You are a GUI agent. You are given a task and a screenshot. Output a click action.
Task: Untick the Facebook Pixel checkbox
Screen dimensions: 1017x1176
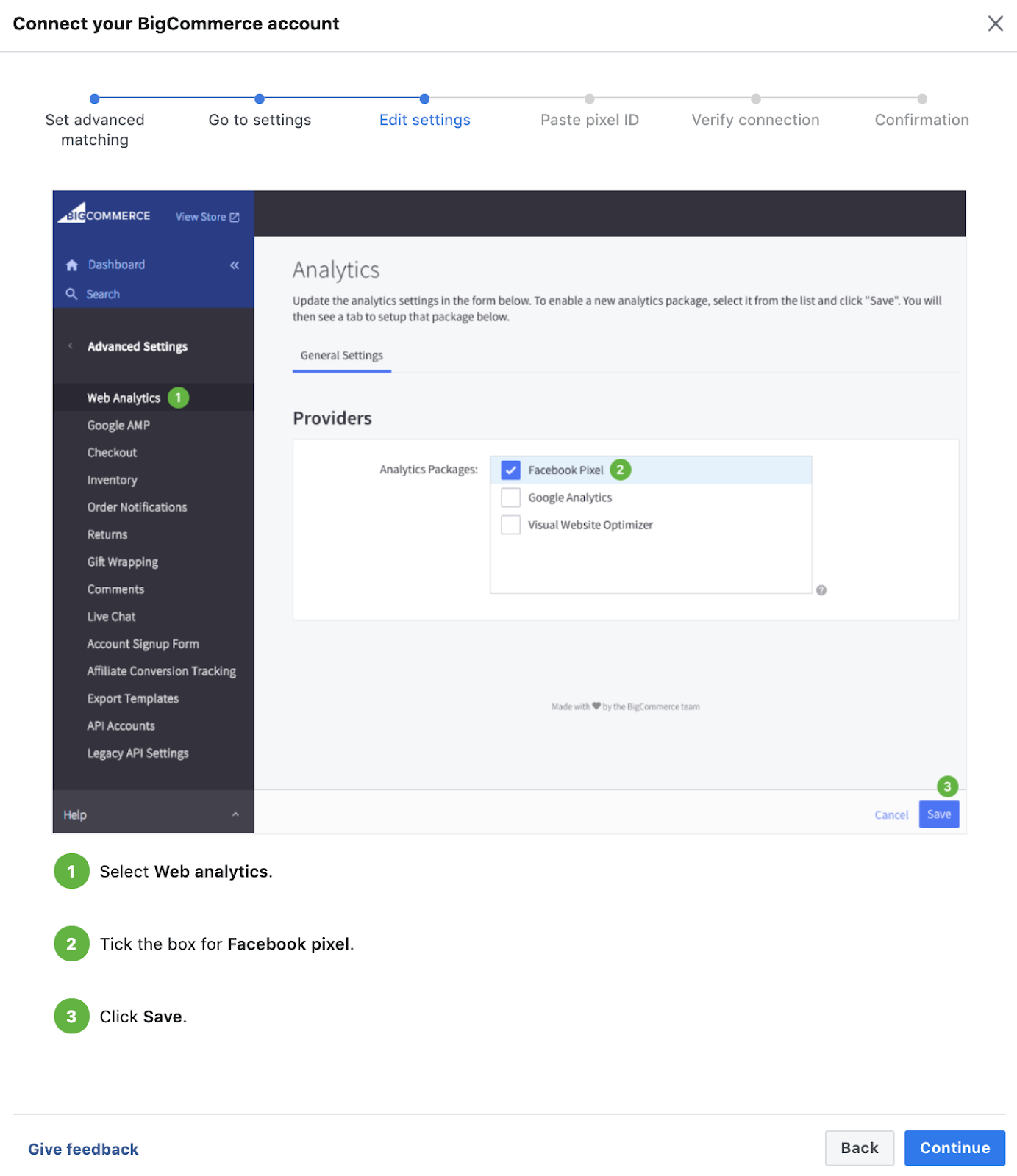[510, 470]
